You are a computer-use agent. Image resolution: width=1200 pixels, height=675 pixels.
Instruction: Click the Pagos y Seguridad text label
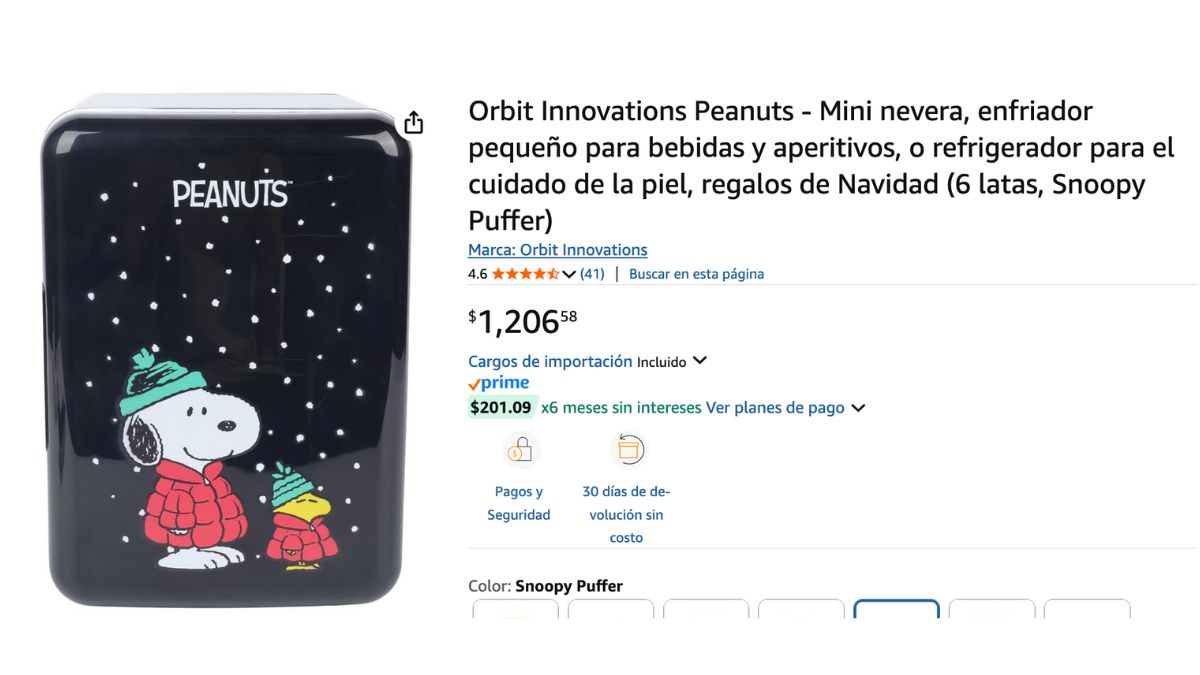519,503
